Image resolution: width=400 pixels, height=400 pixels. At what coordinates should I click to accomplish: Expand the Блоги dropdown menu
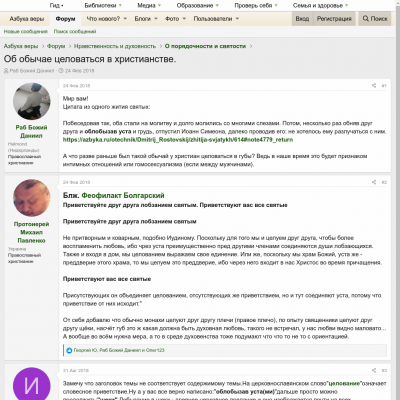[x=146, y=19]
